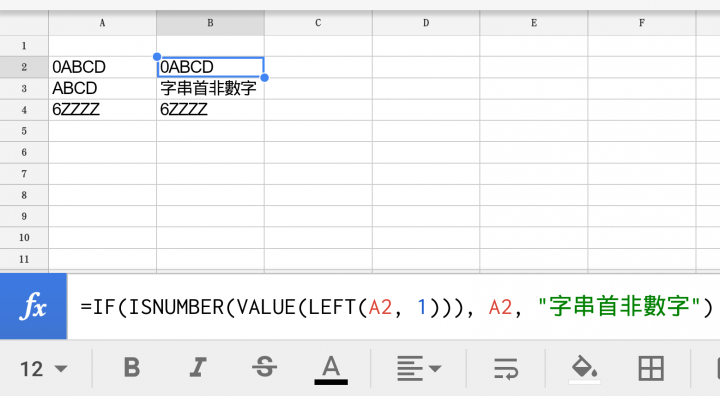Select cell A4 containing 6ZZZZ

point(102,110)
